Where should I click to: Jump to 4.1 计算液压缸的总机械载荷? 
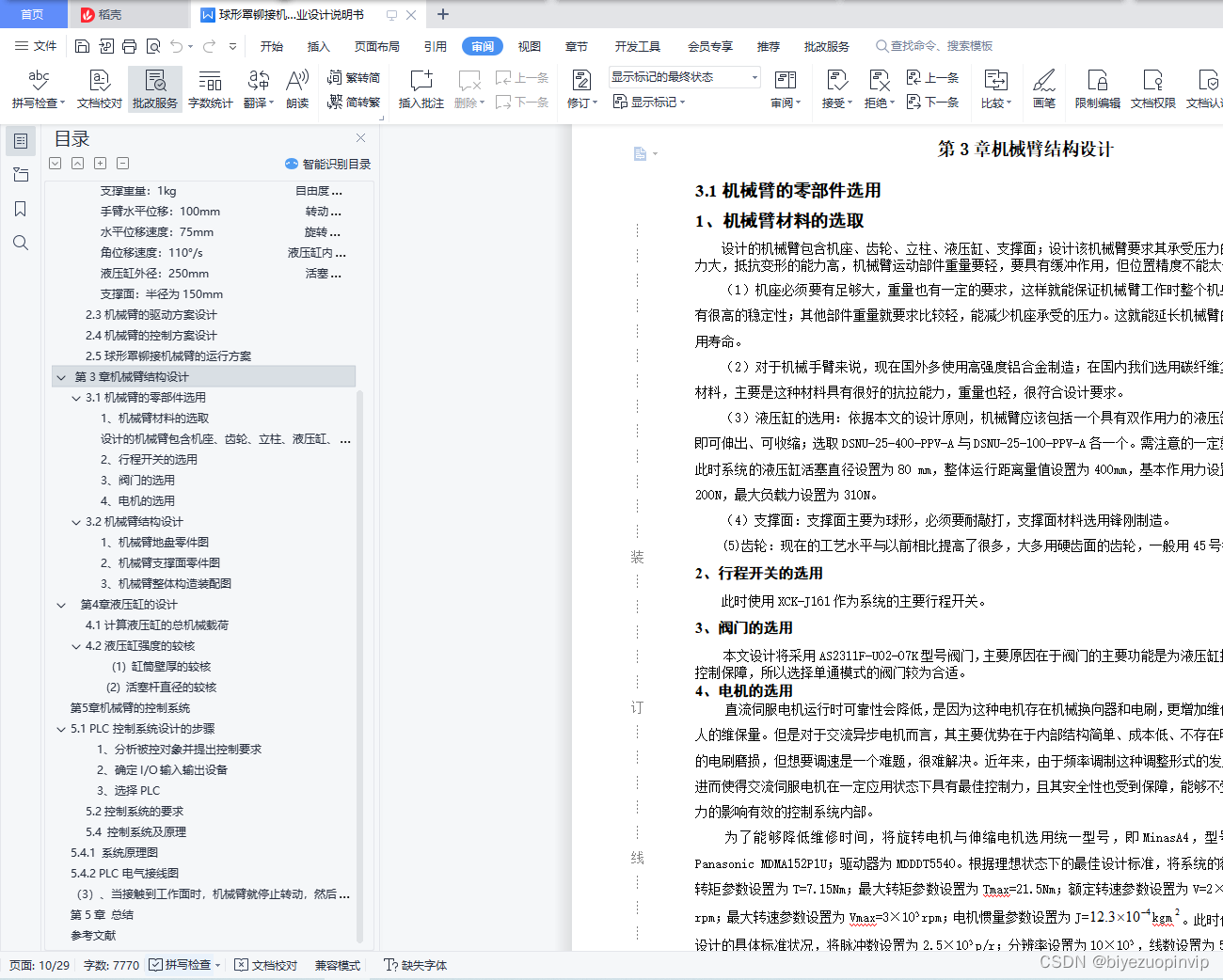(x=157, y=625)
